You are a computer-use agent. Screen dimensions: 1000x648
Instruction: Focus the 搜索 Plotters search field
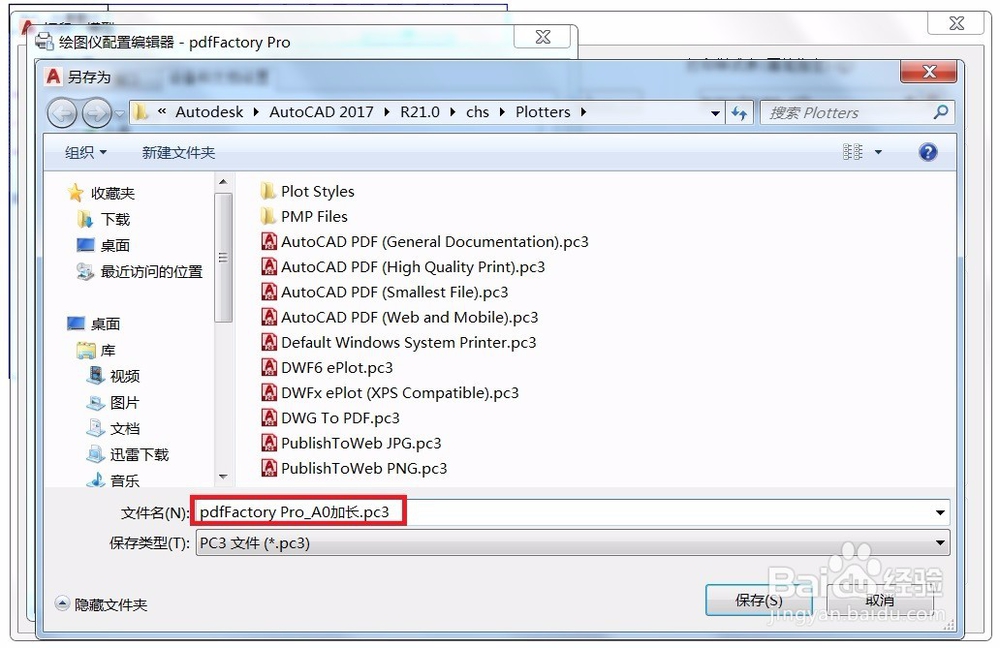857,113
